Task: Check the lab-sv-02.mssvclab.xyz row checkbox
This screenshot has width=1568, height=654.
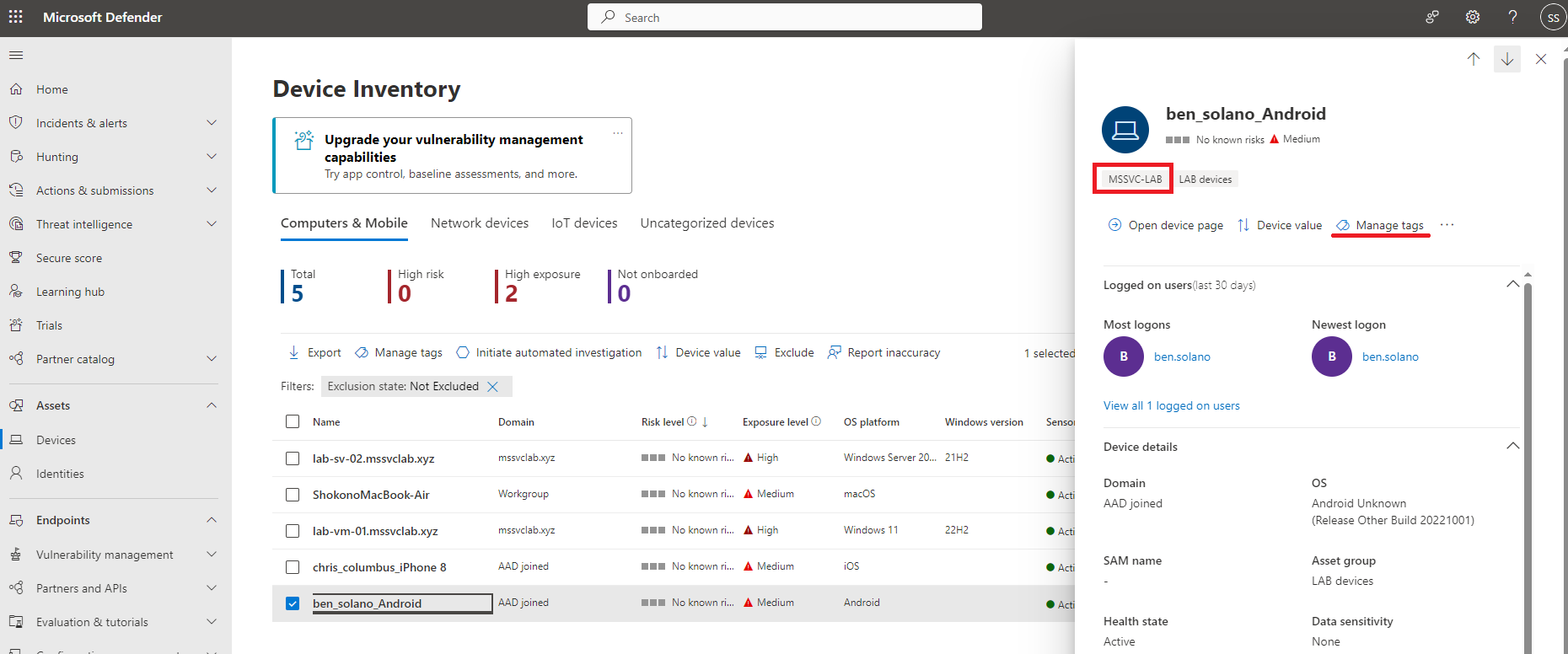Action: pos(293,458)
